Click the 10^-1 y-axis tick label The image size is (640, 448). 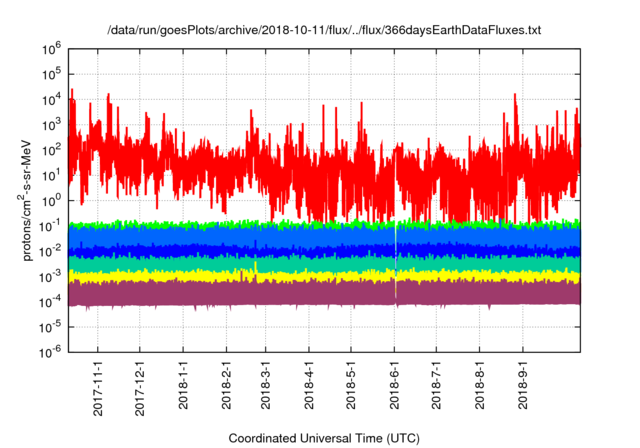pyautogui.click(x=50, y=226)
